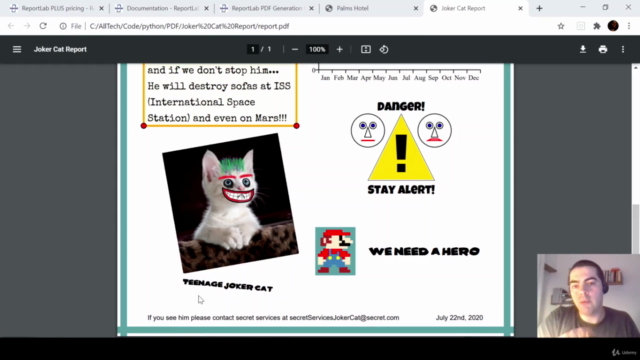Screen dimensions: 640x360
Task: Bookmark this page with the star
Action: tap(561, 26)
